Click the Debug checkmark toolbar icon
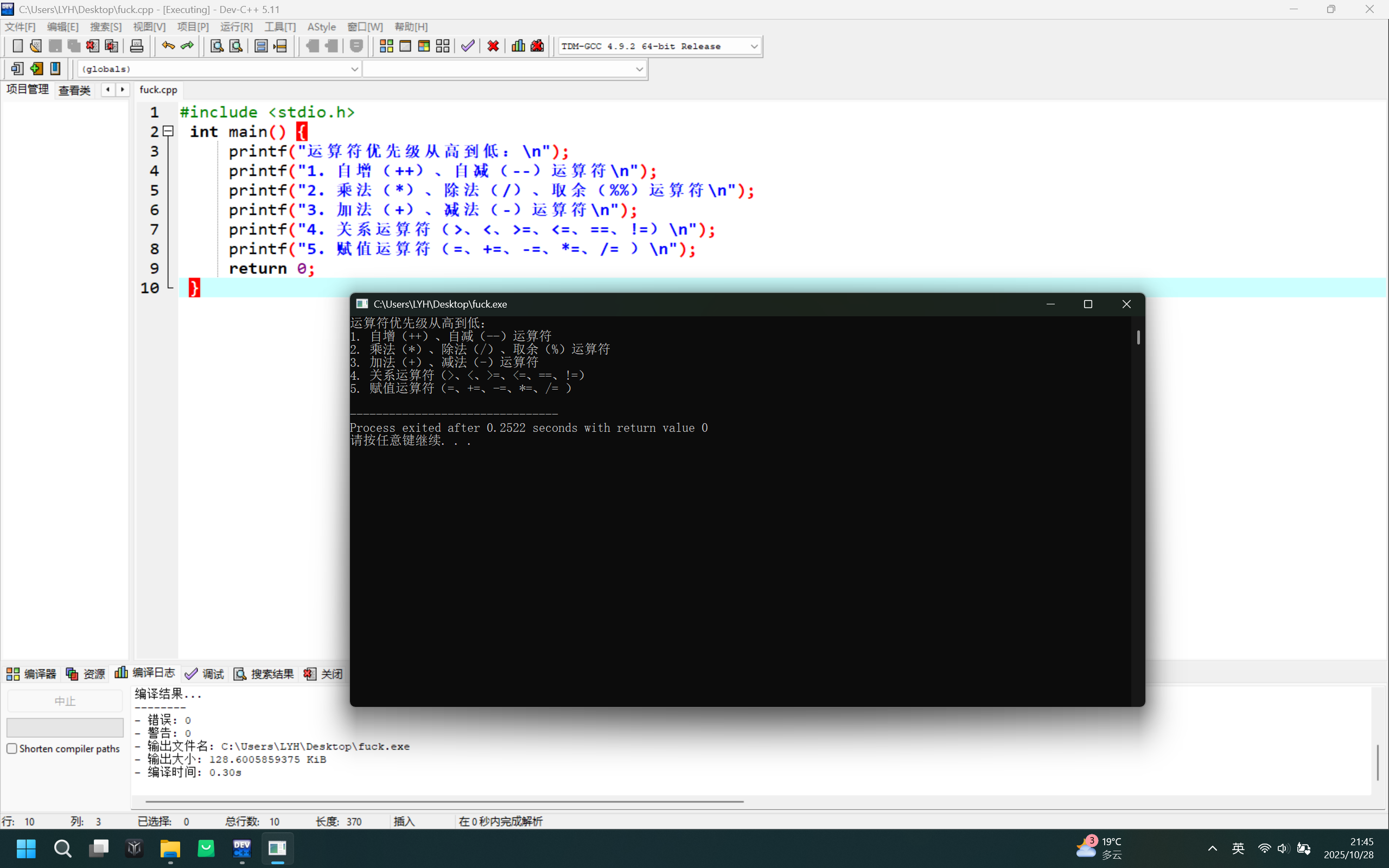1389x868 pixels. (x=468, y=46)
